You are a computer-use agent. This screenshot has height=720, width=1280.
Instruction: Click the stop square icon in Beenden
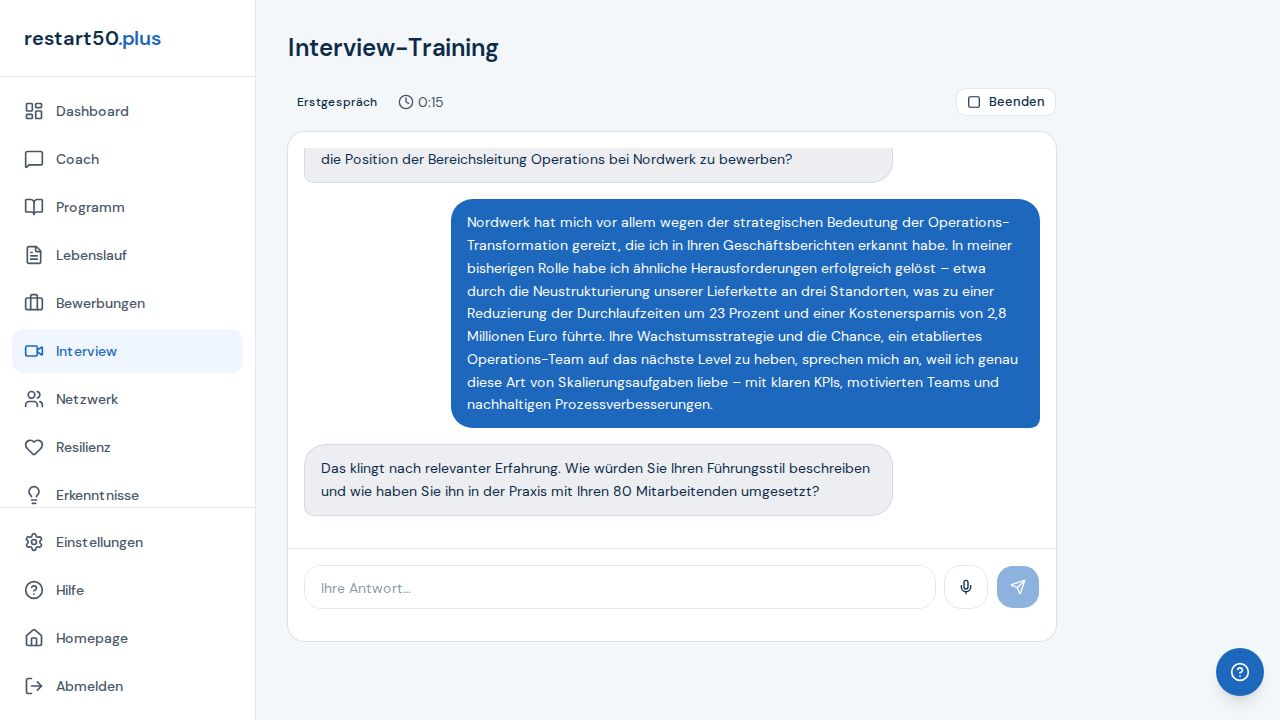coord(974,102)
